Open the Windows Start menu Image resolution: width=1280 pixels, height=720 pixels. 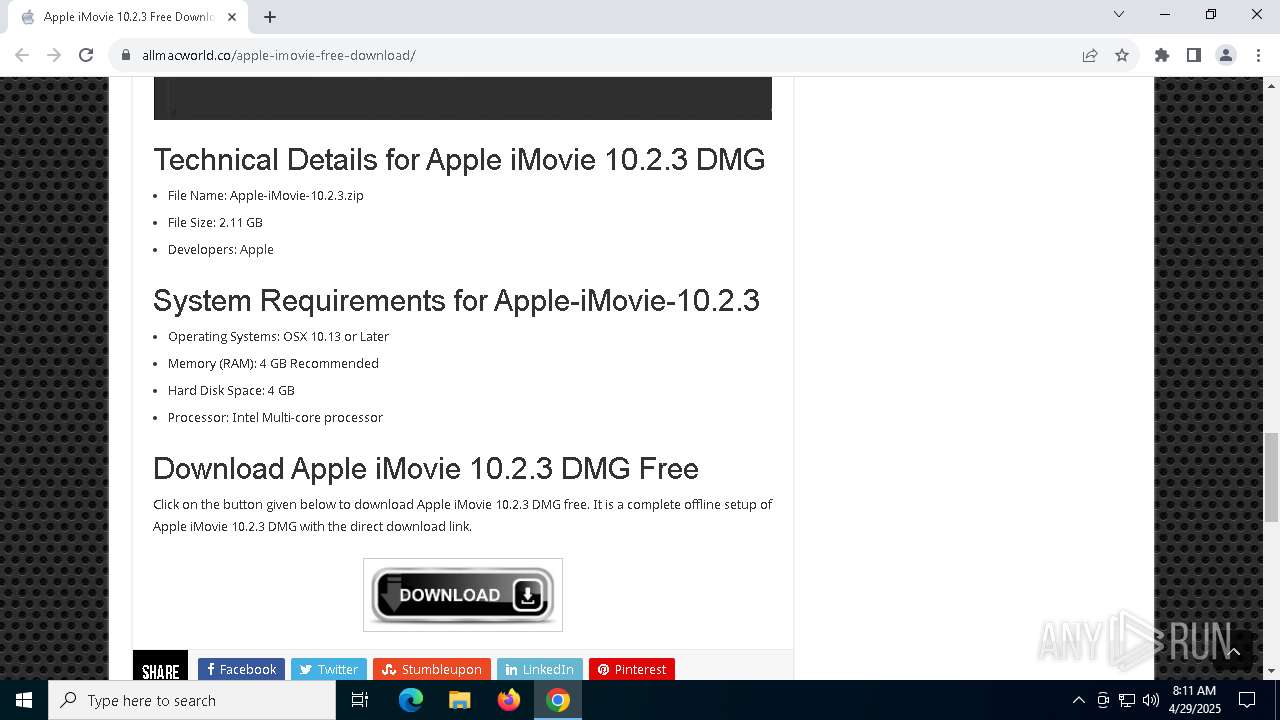pos(24,700)
